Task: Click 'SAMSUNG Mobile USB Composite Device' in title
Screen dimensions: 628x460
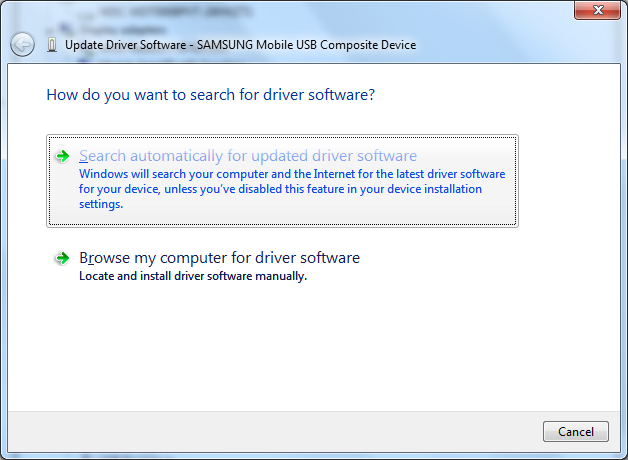Action: tap(308, 45)
